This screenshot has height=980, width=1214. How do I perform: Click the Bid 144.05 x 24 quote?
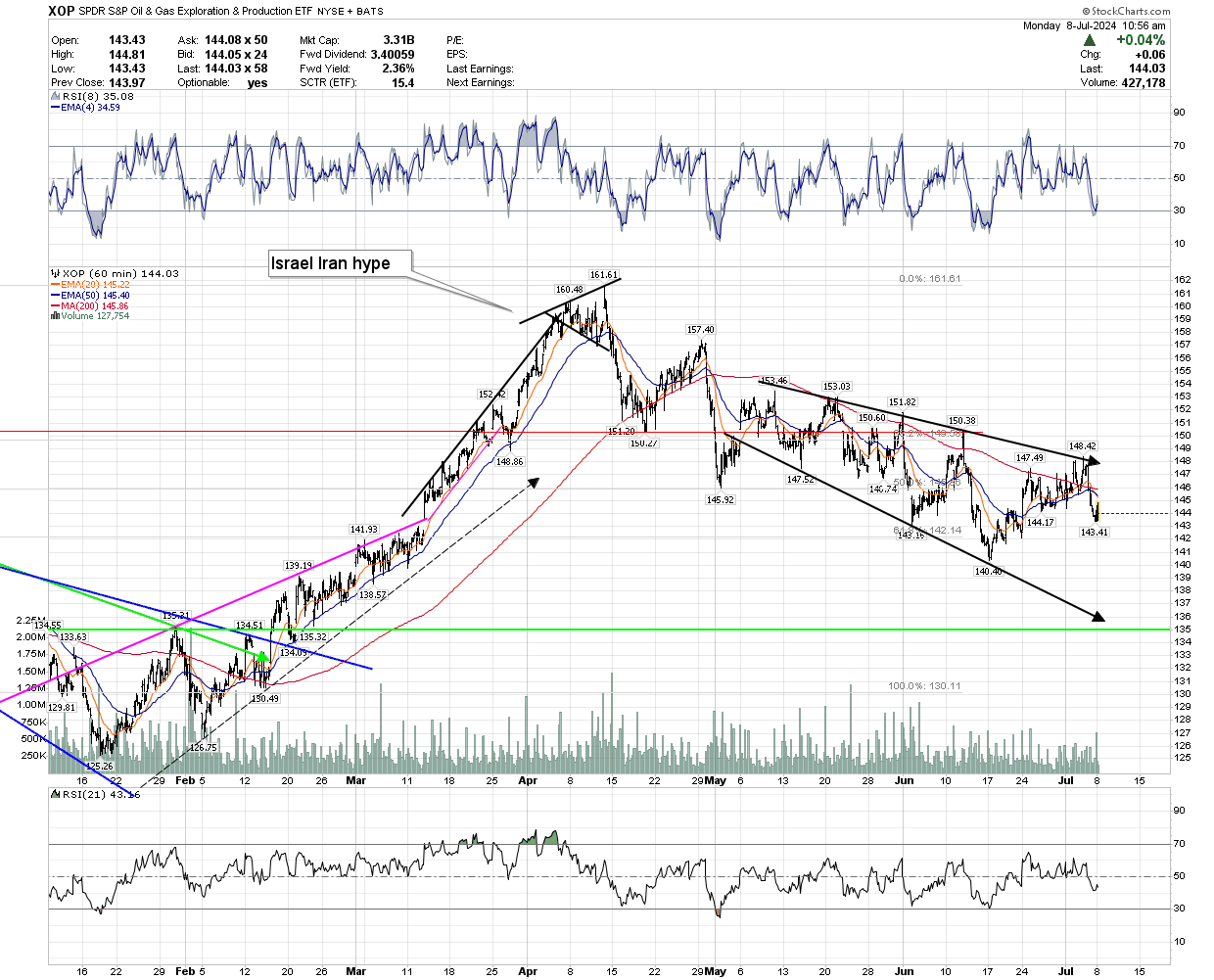coord(236,55)
